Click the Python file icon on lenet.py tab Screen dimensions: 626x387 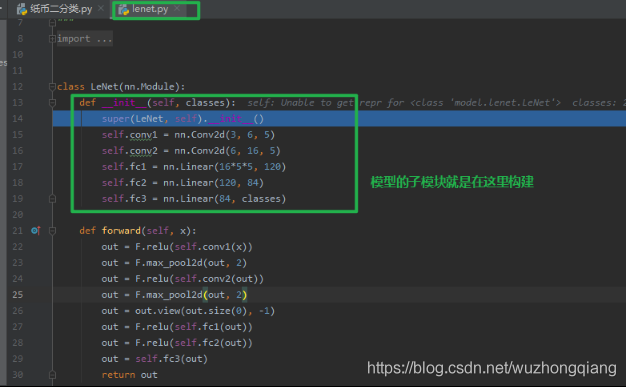[124, 9]
